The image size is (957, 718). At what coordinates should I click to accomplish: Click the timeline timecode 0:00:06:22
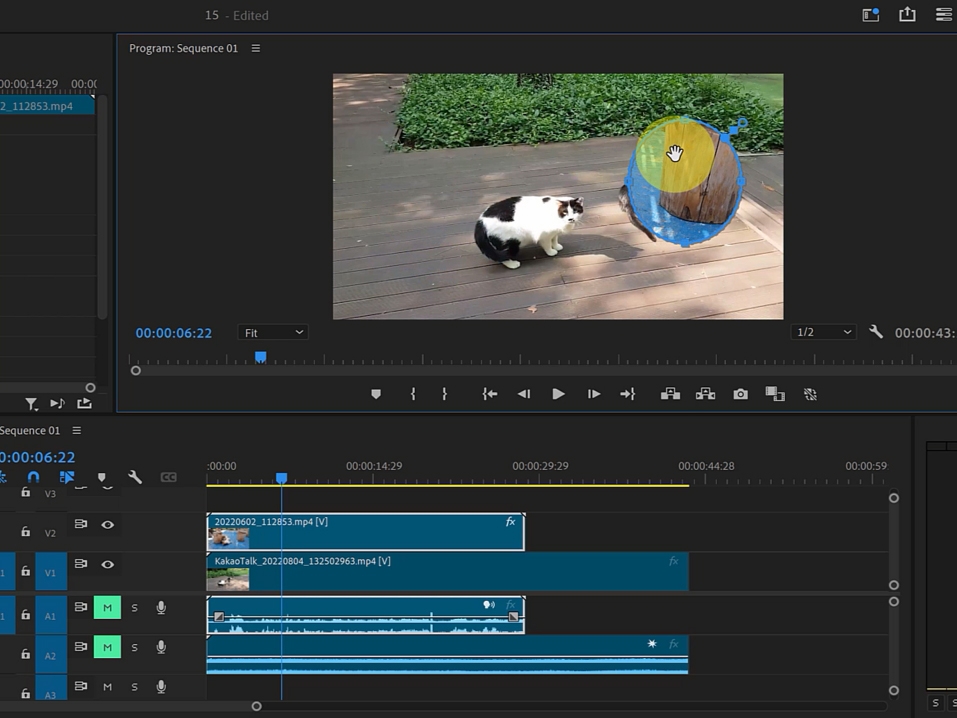(x=38, y=457)
